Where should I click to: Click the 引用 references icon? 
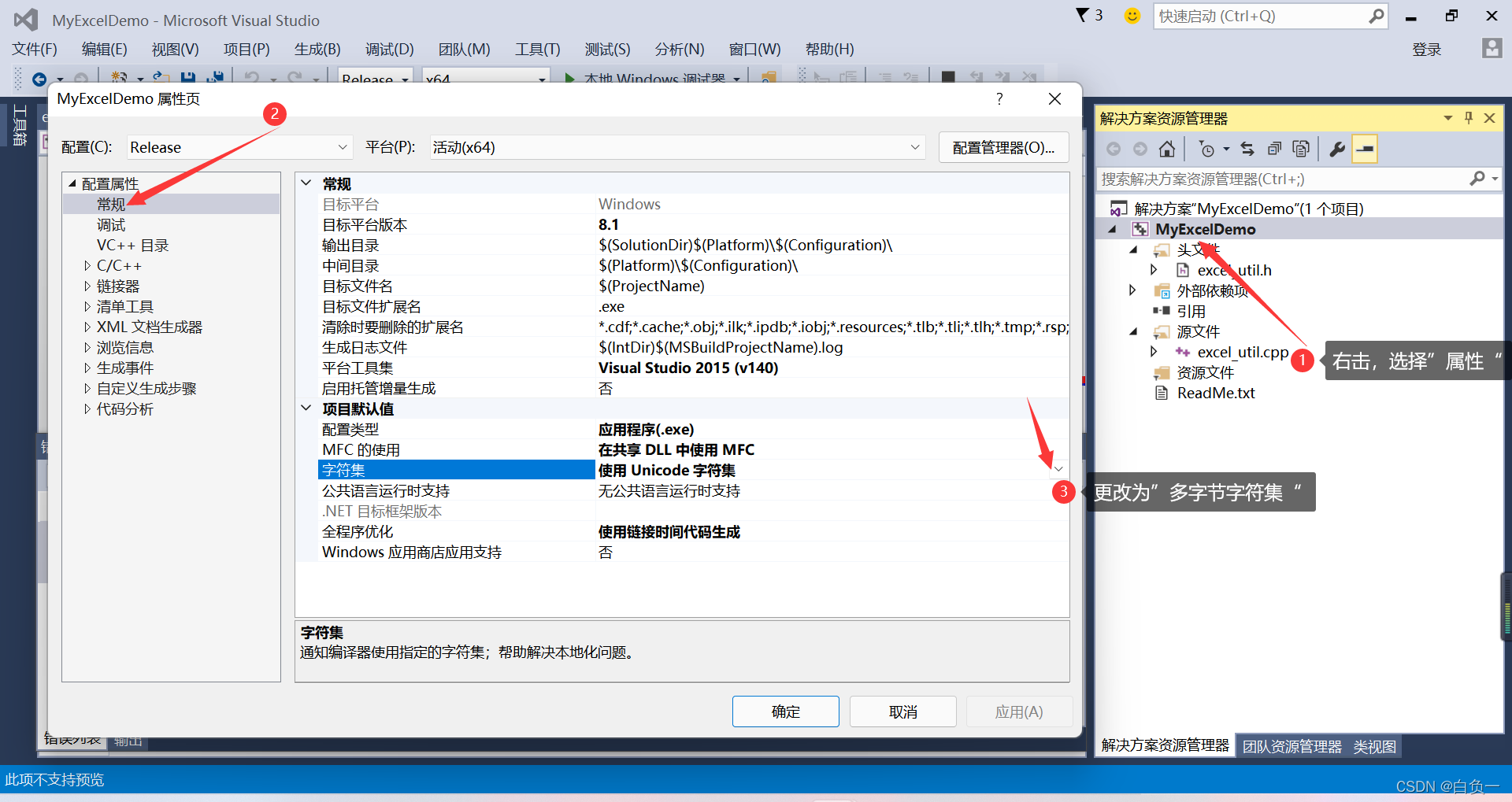coord(1162,311)
